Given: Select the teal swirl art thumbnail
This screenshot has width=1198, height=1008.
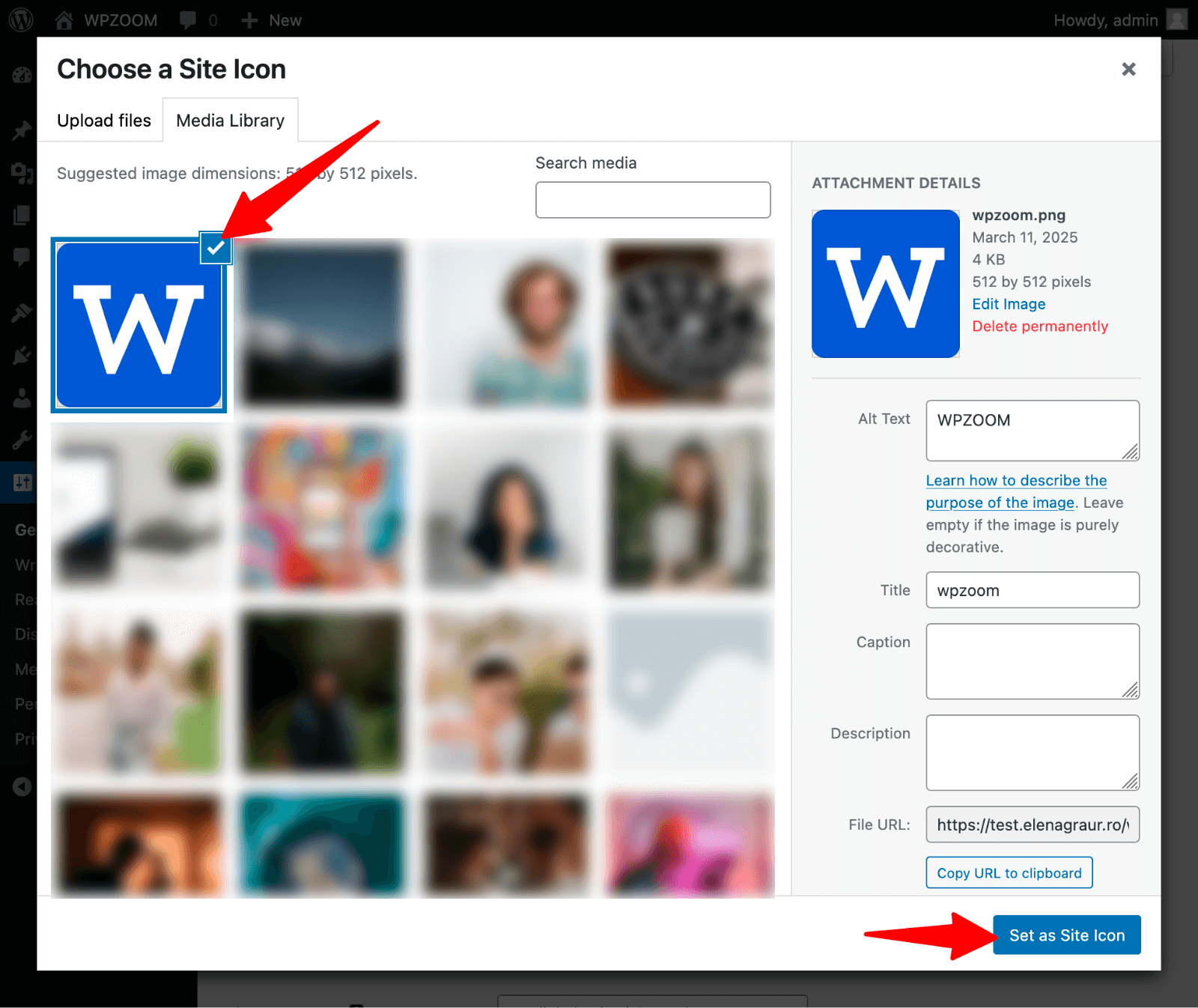Looking at the screenshot, I should coord(322,845).
